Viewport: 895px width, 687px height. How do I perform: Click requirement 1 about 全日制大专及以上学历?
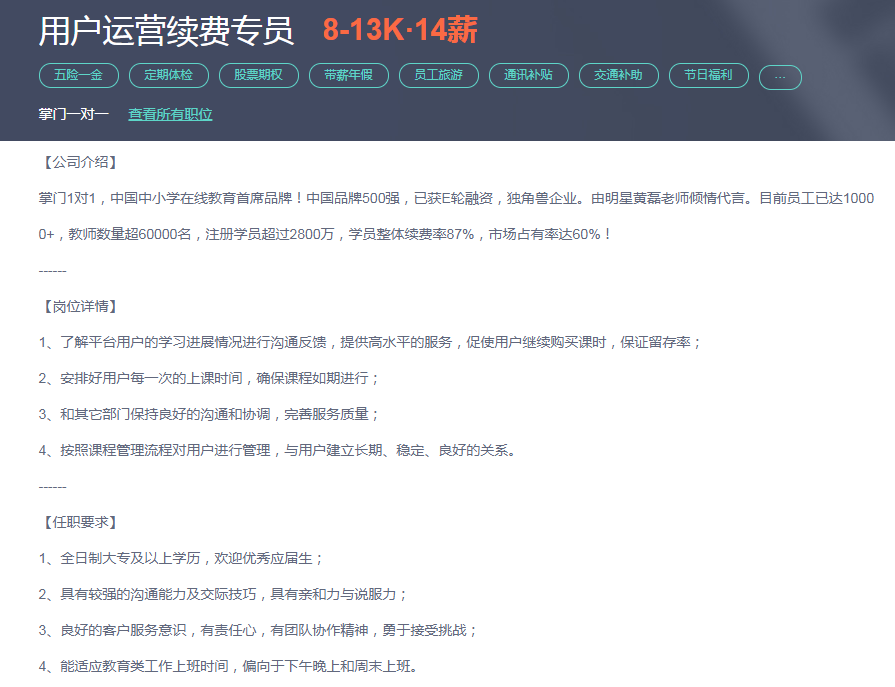pyautogui.click(x=180, y=559)
